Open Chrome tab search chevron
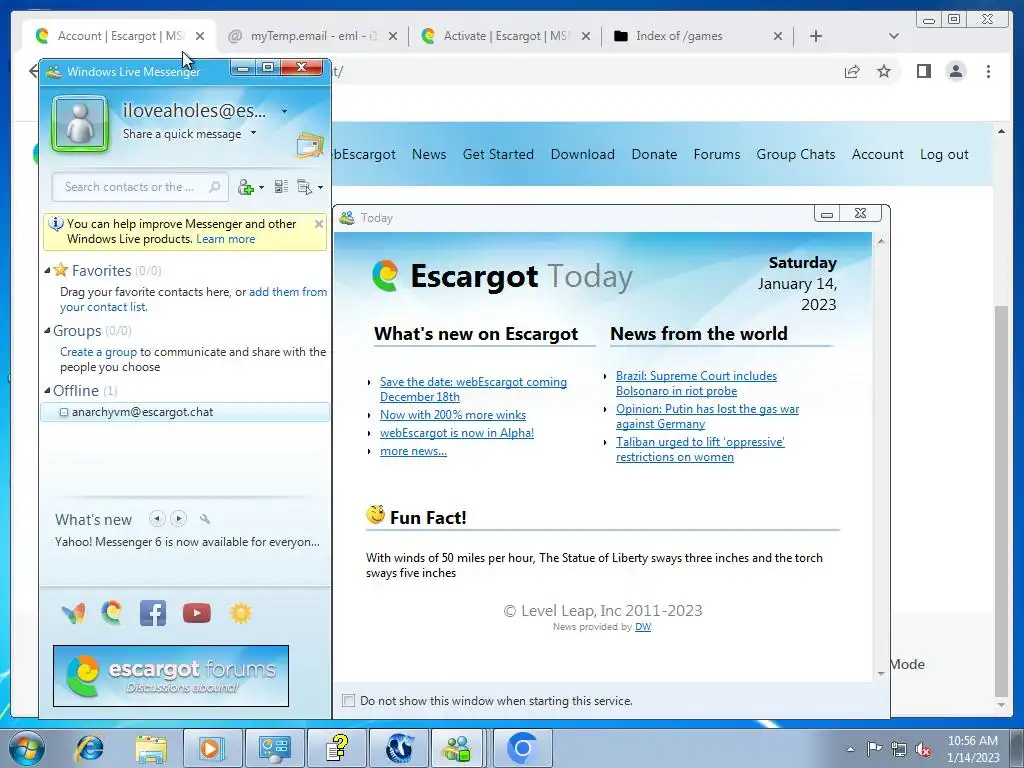The width and height of the screenshot is (1024, 768). (x=893, y=36)
